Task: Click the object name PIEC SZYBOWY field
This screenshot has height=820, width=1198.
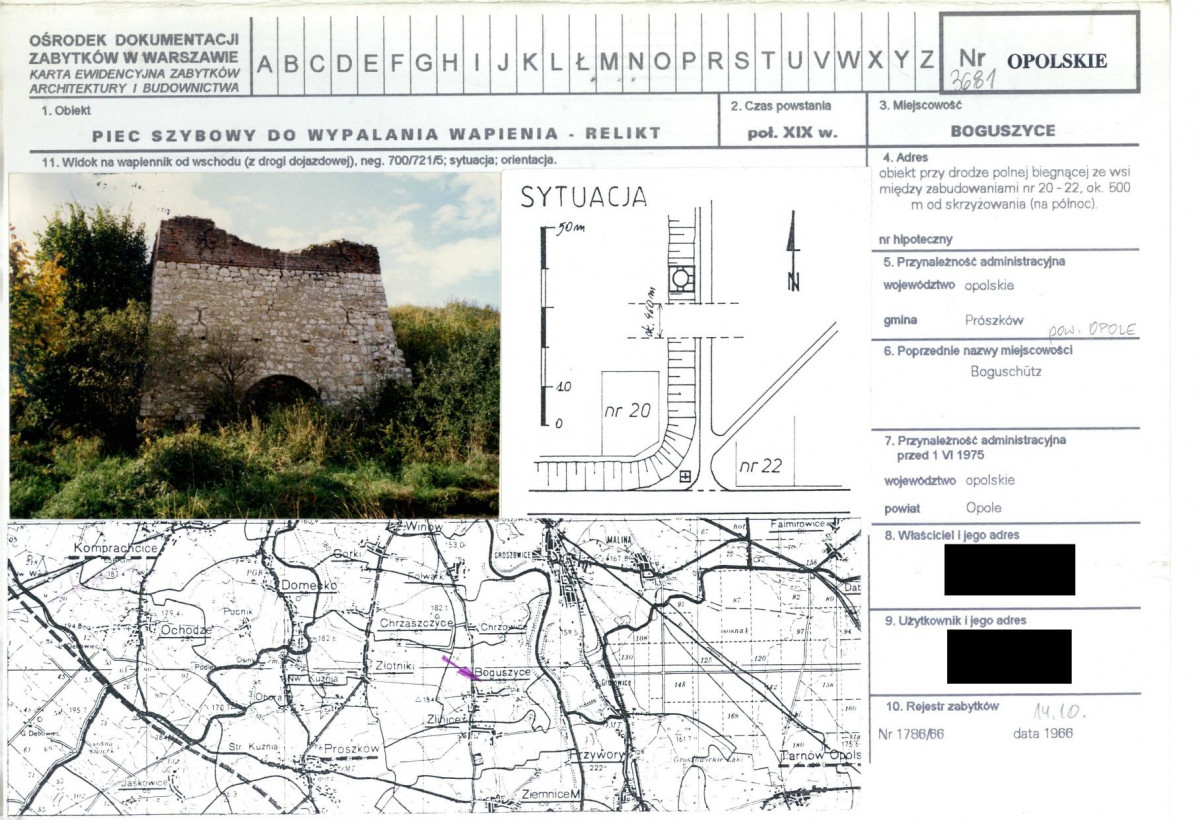Action: click(376, 135)
